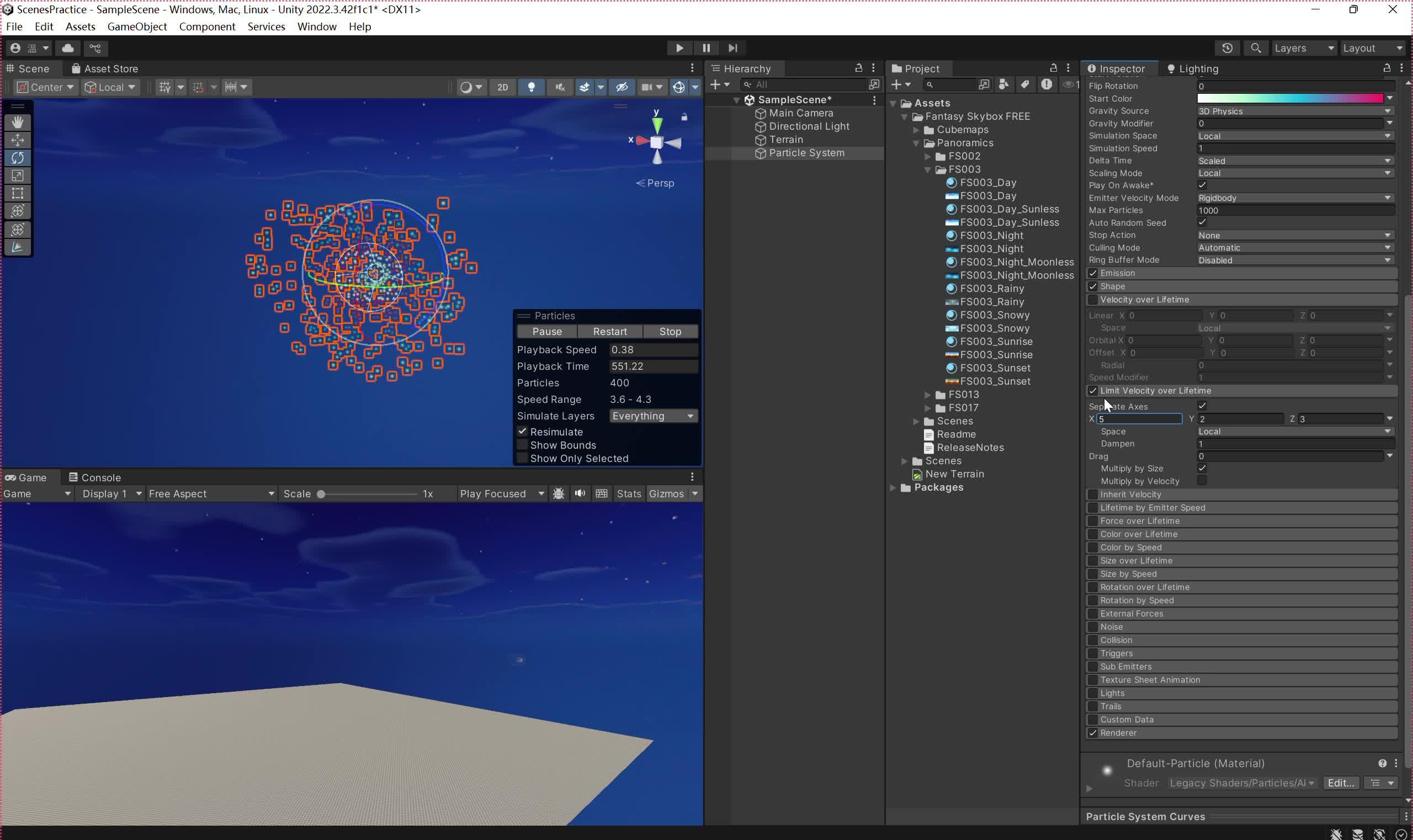This screenshot has height=840, width=1413.
Task: Collapse the Panoramics folder
Action: point(916,143)
